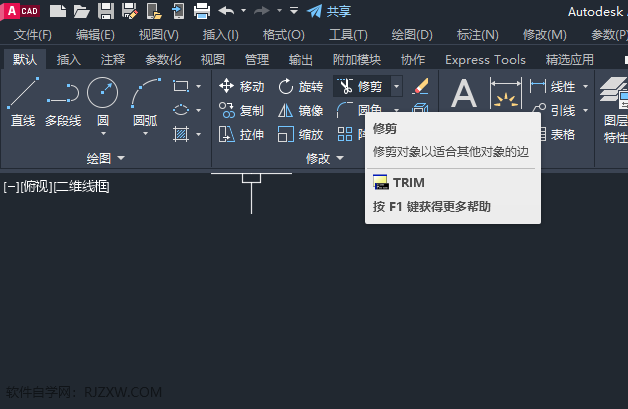This screenshot has width=628, height=409.
Task: Print the drawing with the Plot icon
Action: [x=202, y=11]
